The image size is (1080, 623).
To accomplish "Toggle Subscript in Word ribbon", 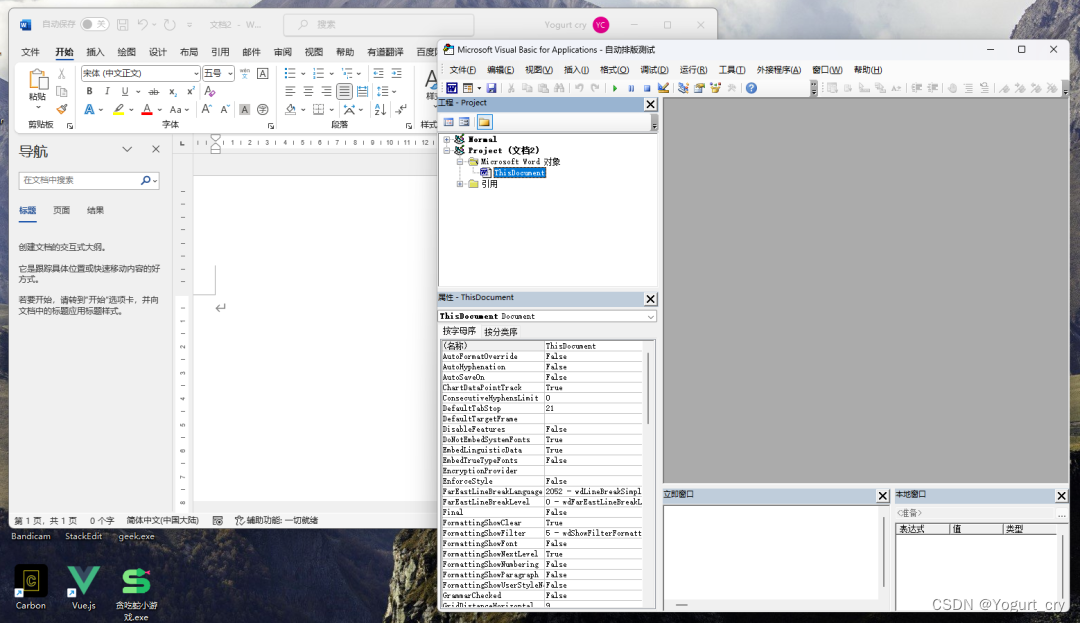I will [x=173, y=92].
